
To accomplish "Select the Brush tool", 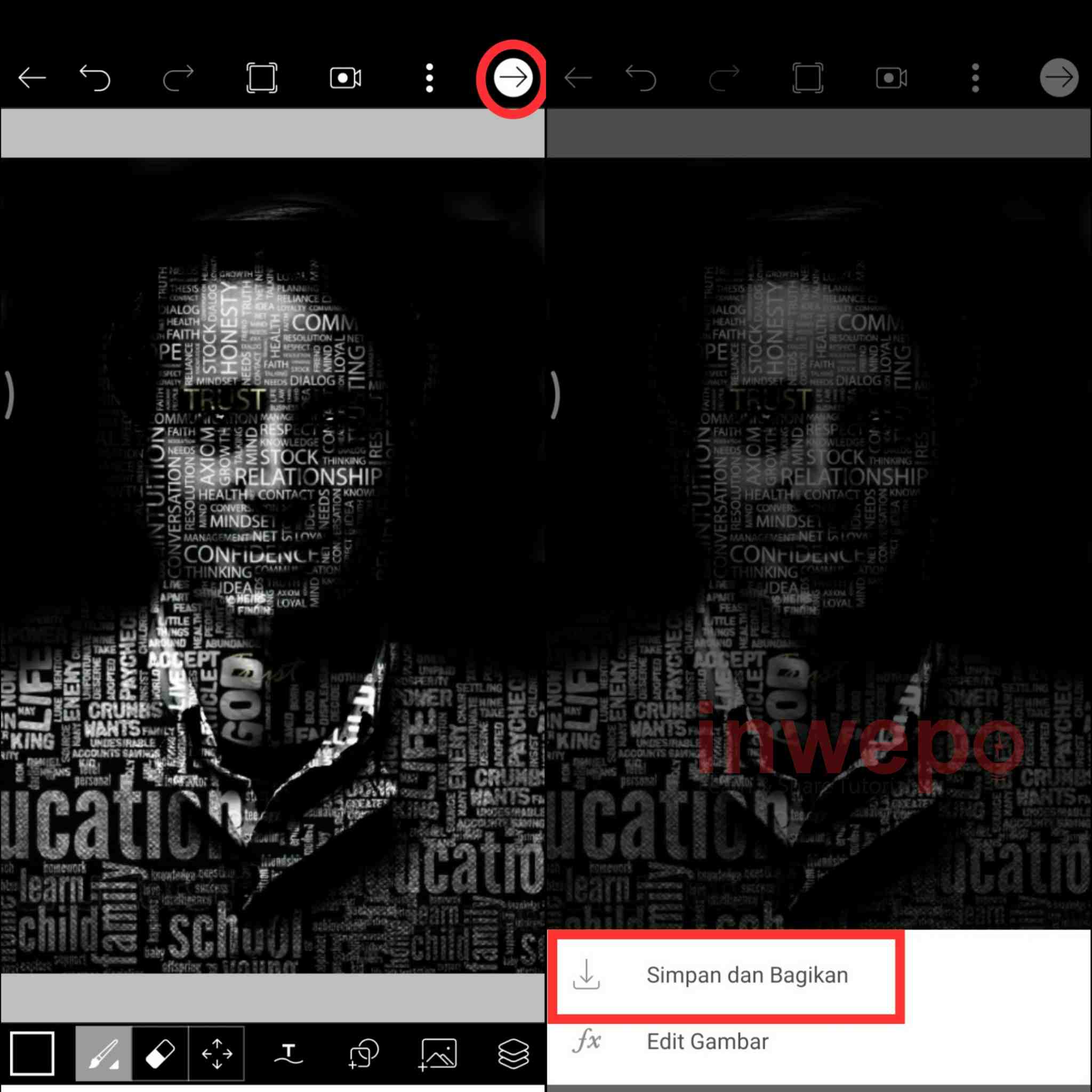I will (x=104, y=1054).
